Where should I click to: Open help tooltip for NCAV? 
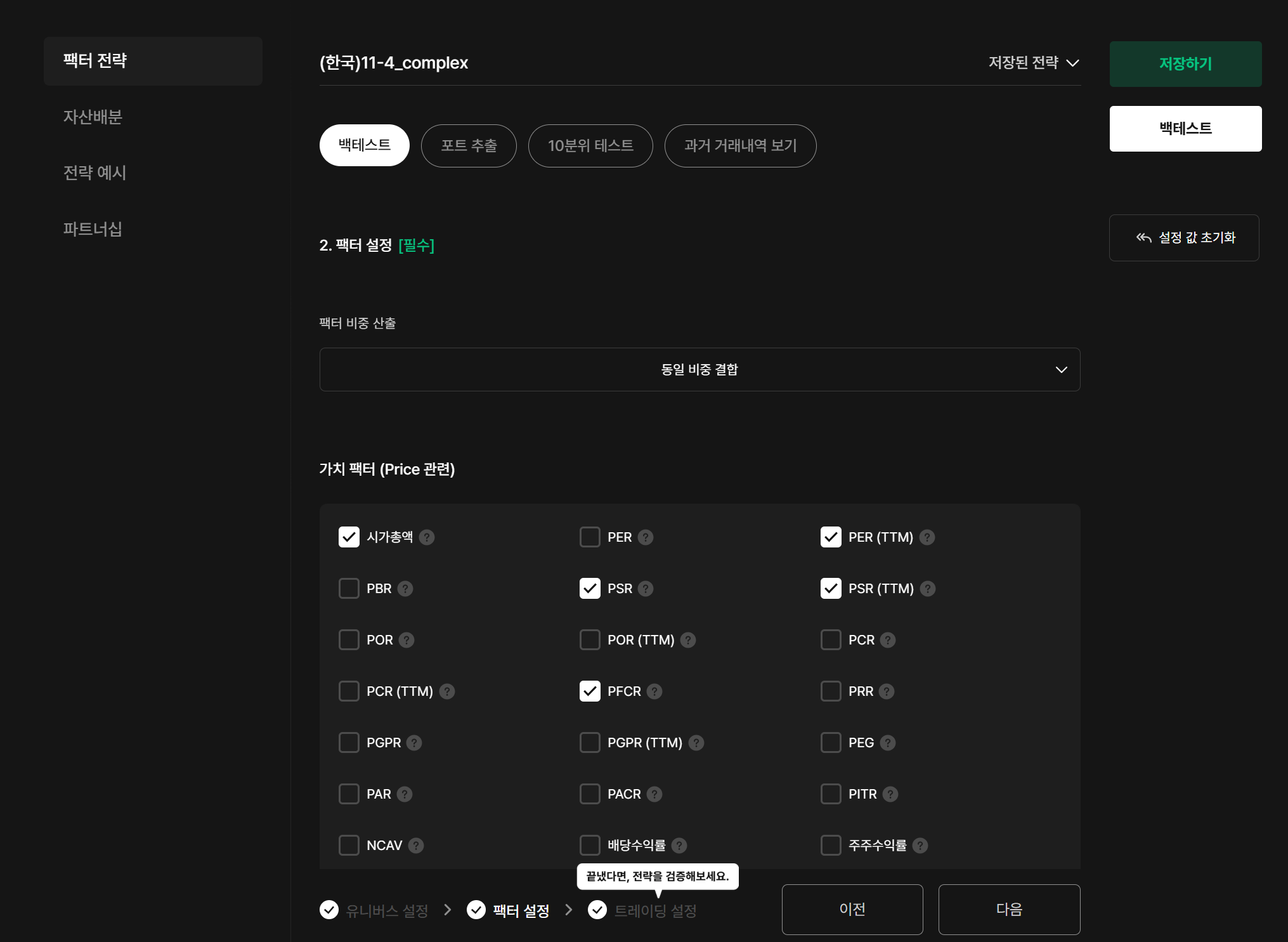[416, 846]
